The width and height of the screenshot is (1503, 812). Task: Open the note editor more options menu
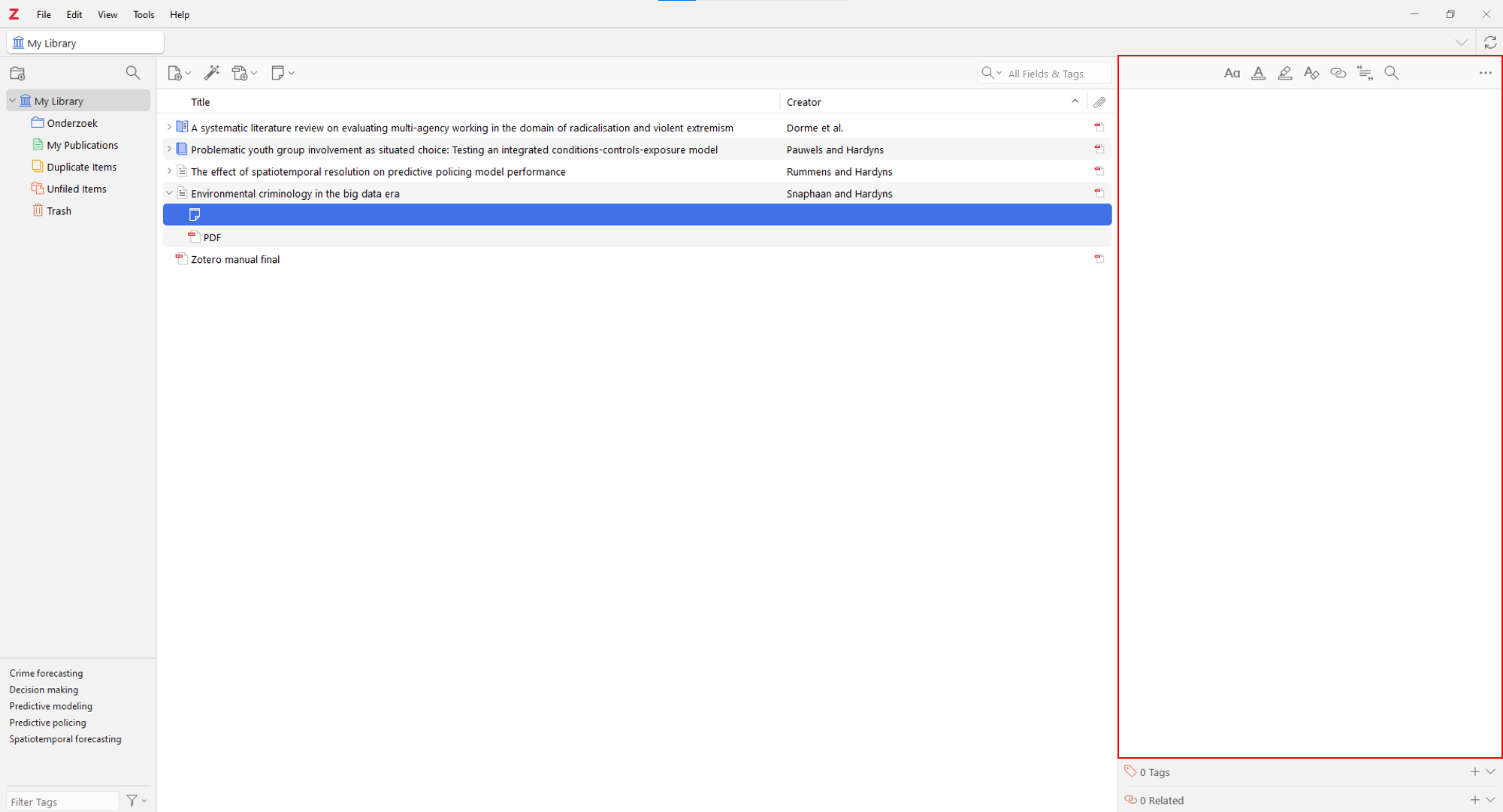[x=1486, y=73]
